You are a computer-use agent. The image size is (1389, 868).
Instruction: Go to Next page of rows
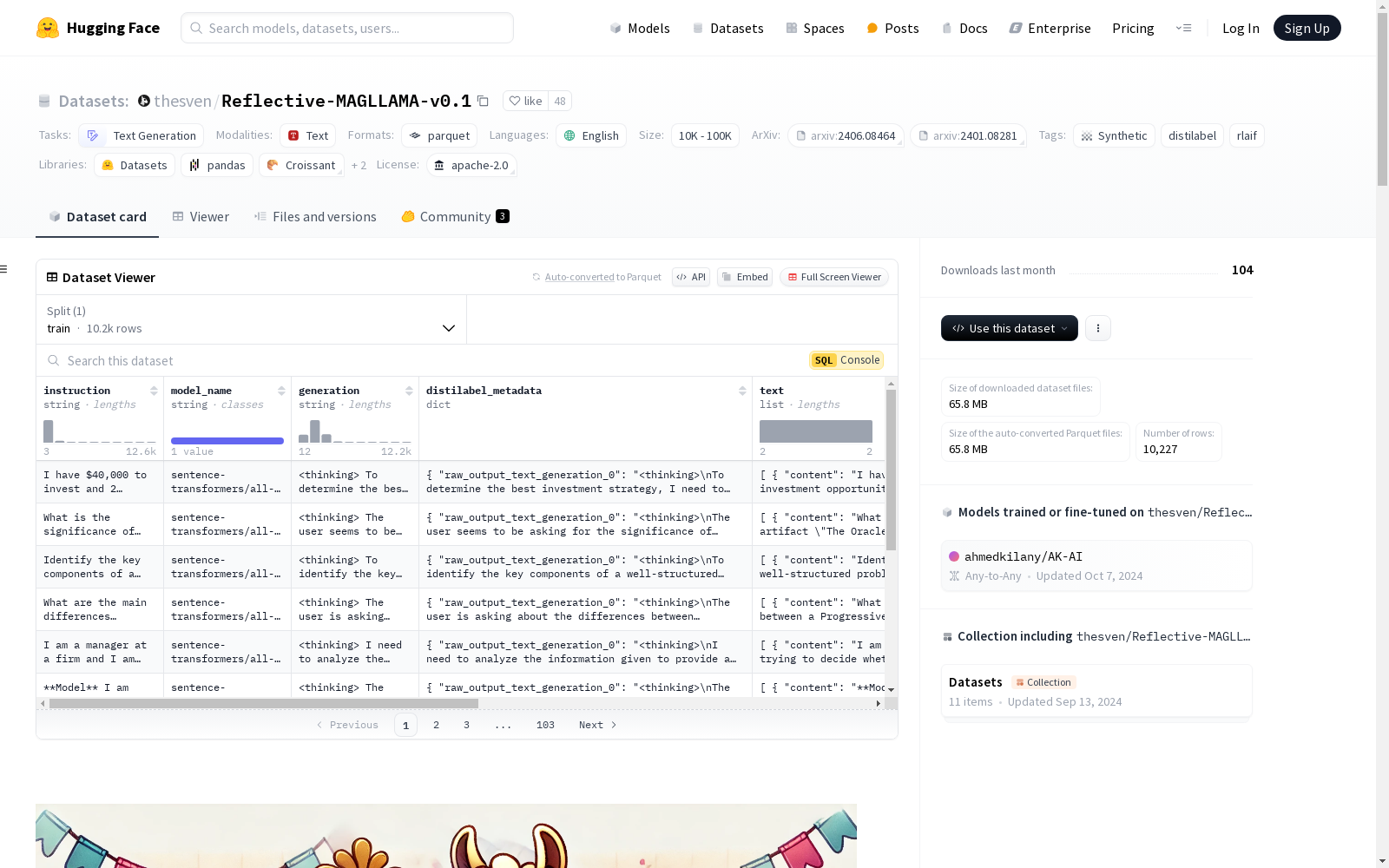[598, 725]
